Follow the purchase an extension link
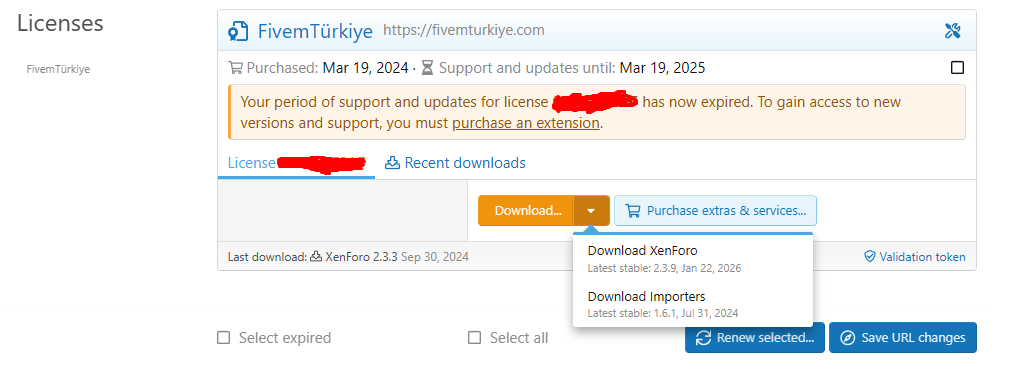 (525, 123)
